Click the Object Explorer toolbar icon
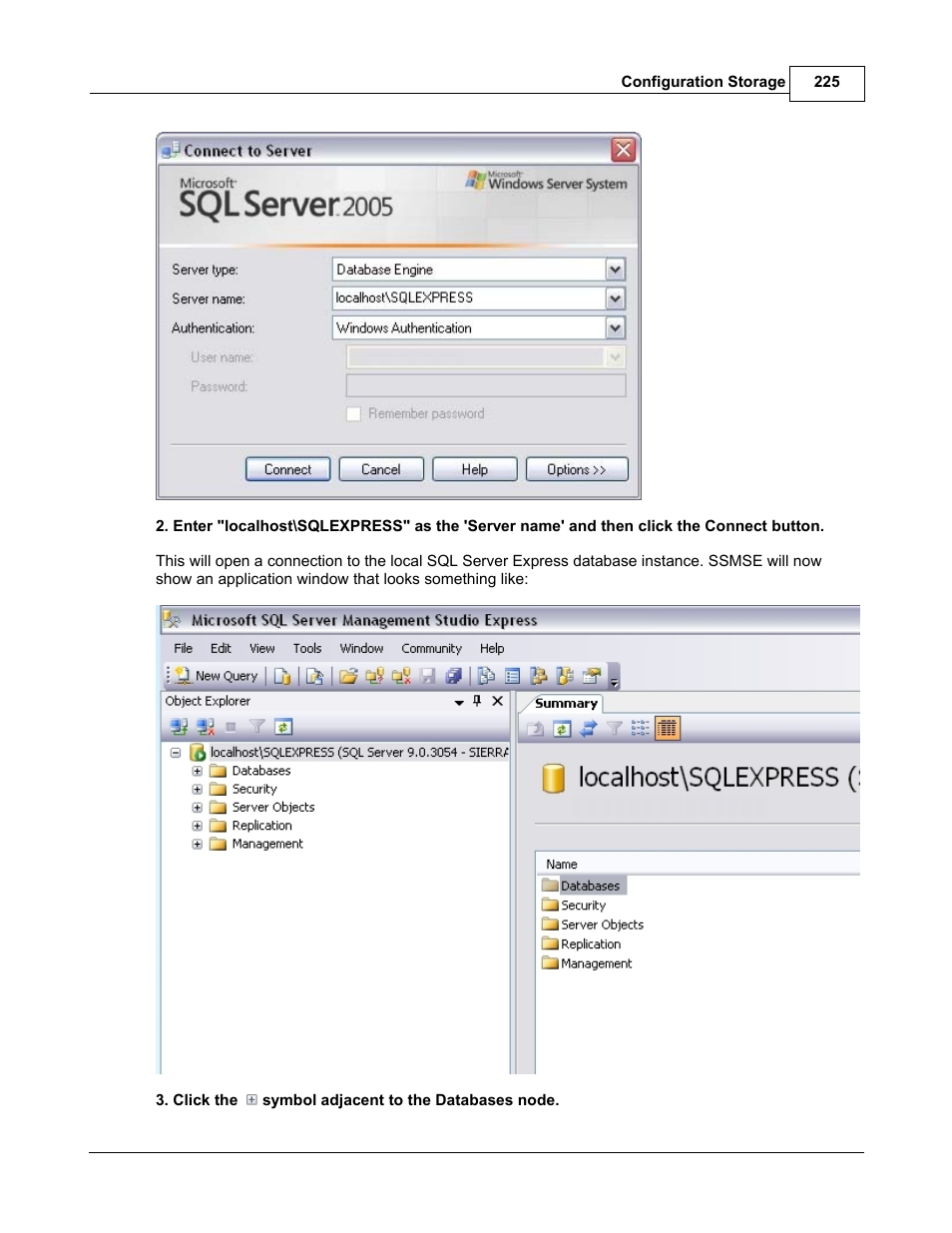This screenshot has width=952, height=1233. coord(538,676)
